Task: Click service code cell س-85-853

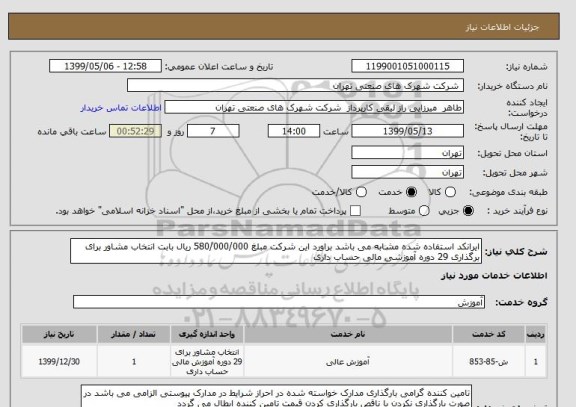Action: click(x=489, y=362)
